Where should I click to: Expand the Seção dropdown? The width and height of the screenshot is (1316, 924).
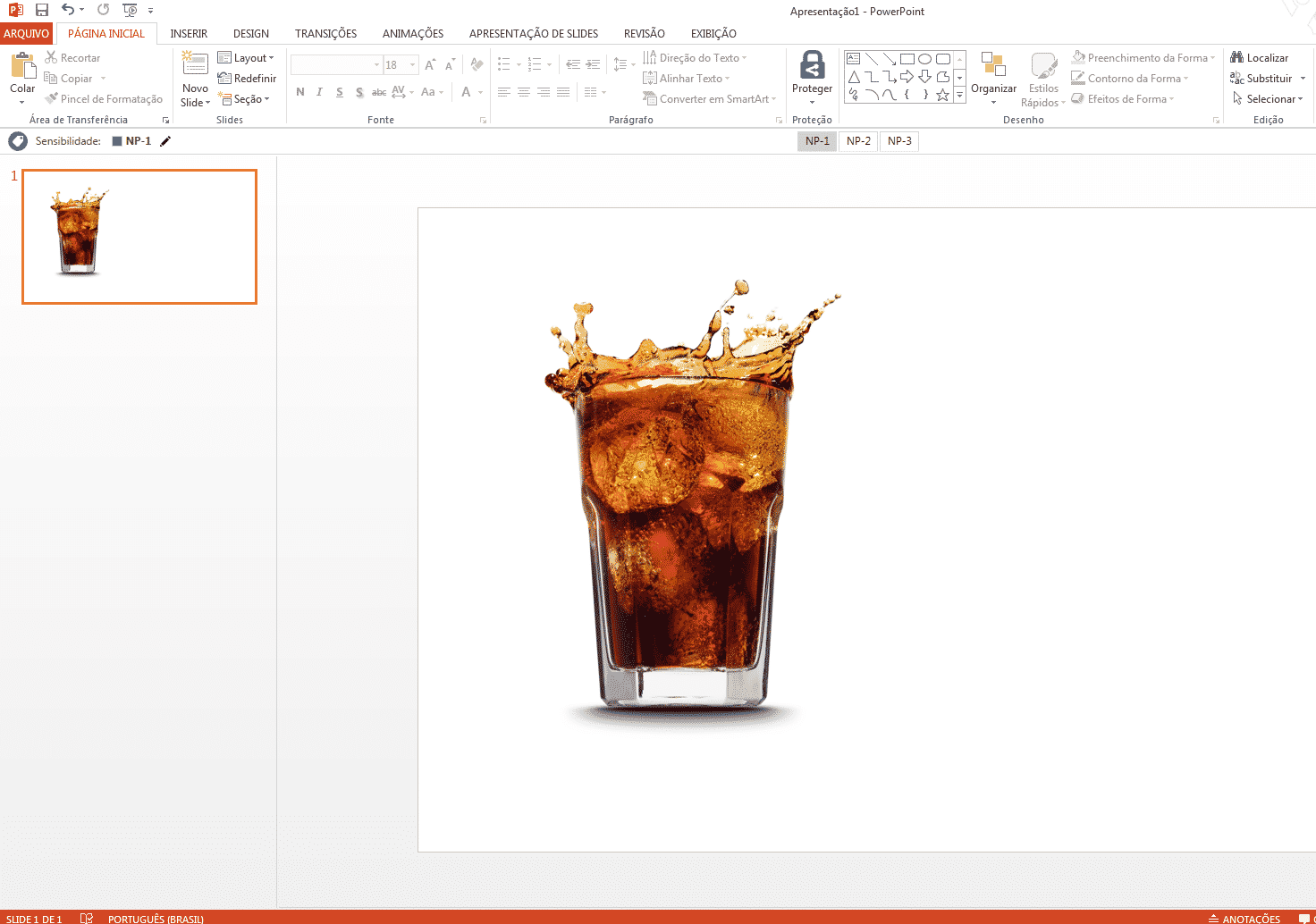243,98
